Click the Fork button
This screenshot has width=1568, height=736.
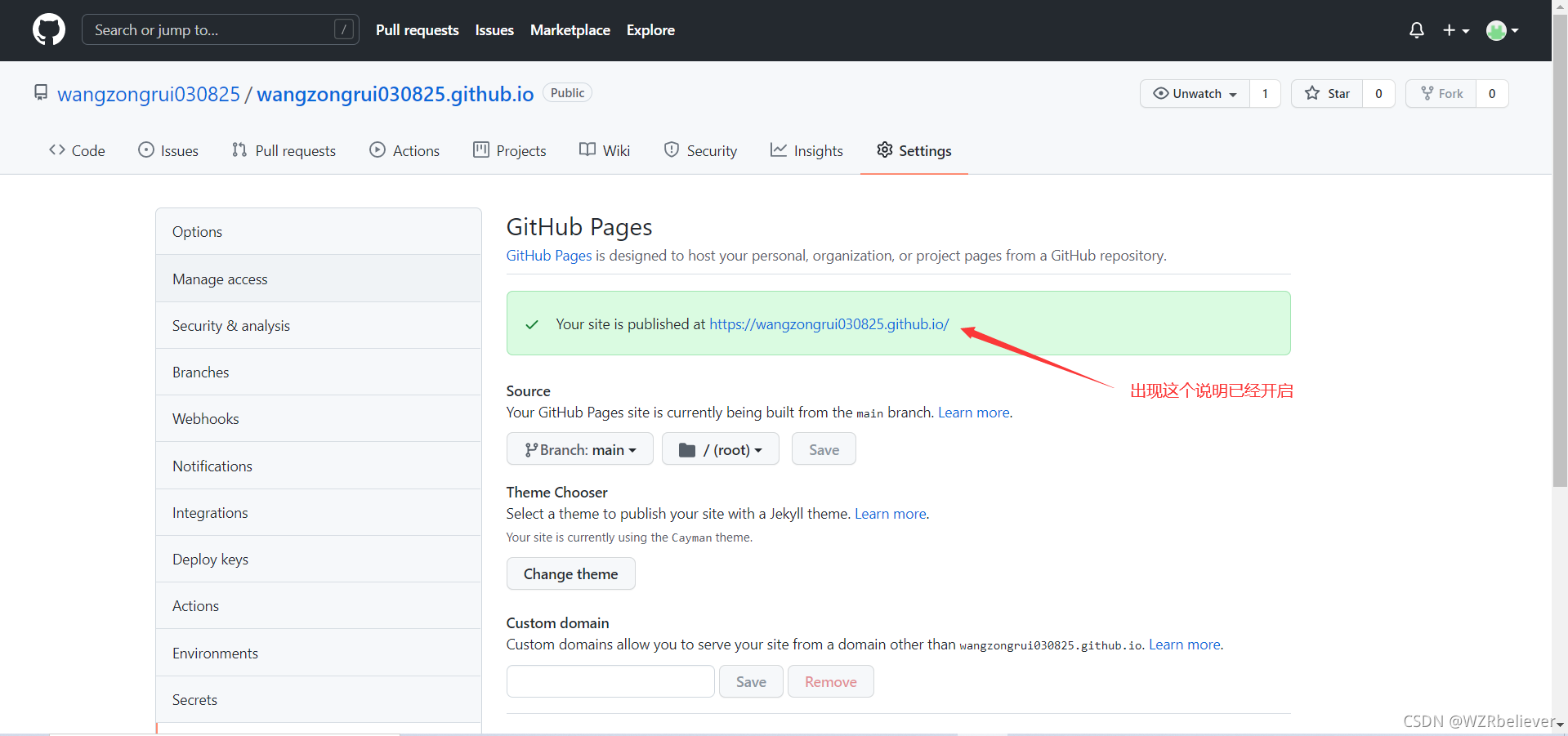[1441, 93]
